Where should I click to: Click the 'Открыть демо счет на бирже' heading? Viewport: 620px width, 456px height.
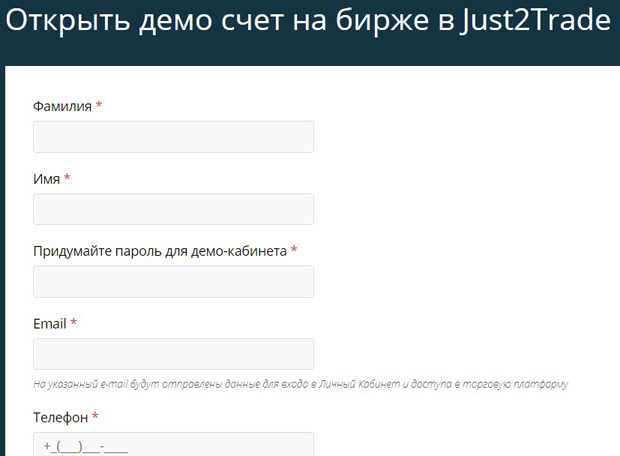tap(308, 21)
